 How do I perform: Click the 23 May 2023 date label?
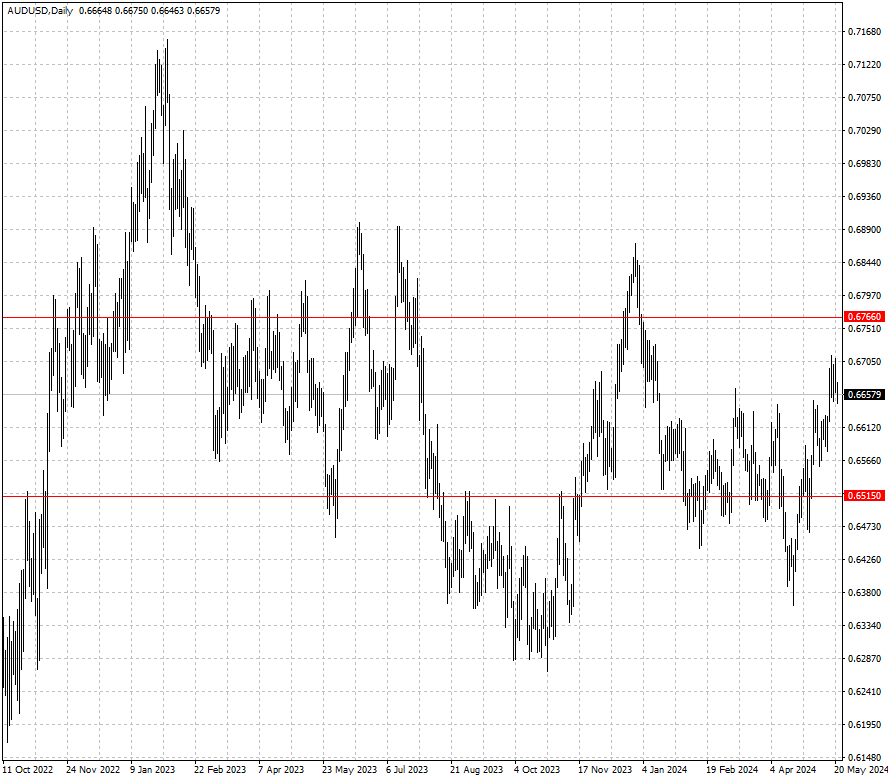[349, 770]
